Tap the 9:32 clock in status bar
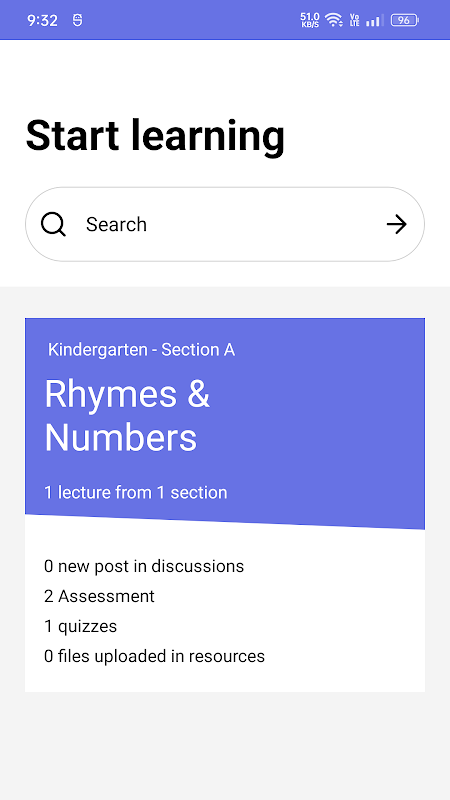 42,20
